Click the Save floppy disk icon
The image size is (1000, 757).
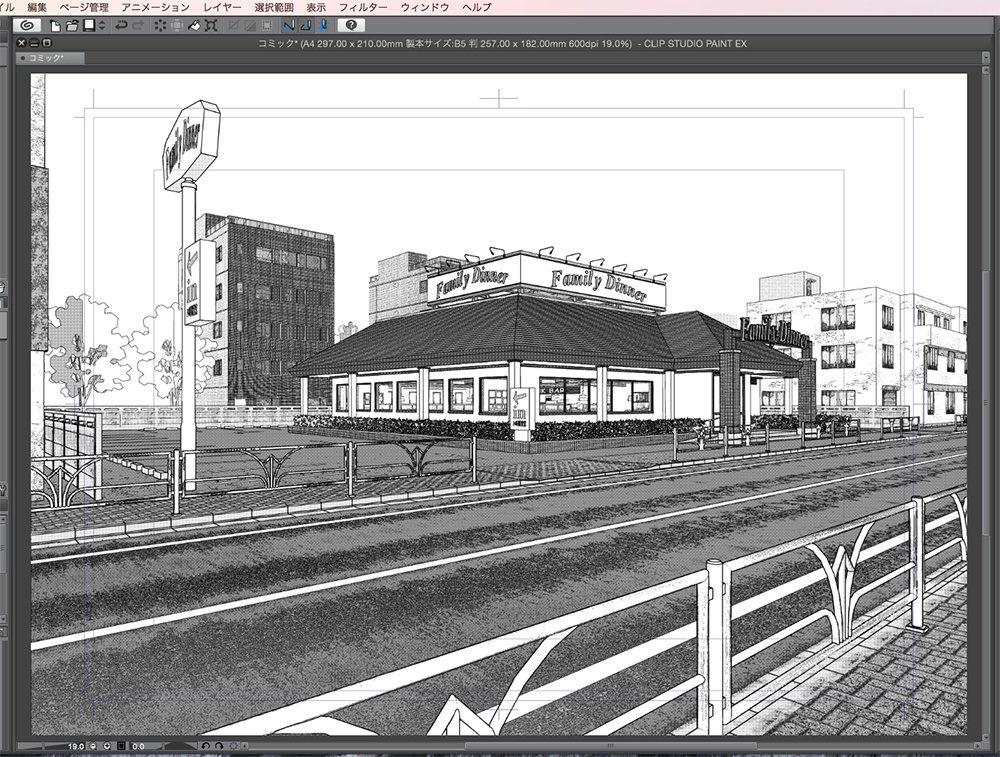click(89, 26)
